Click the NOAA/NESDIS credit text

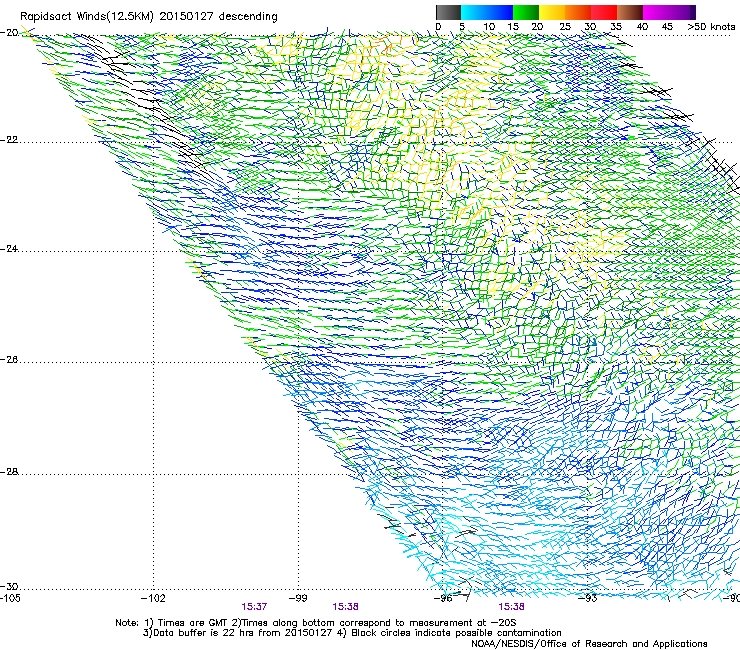pyautogui.click(x=589, y=644)
